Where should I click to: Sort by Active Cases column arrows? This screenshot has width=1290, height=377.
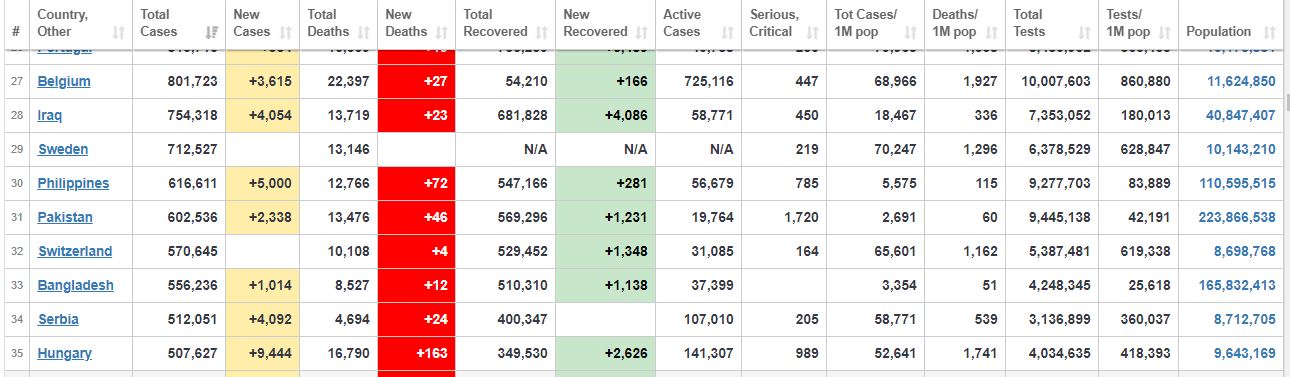[726, 33]
